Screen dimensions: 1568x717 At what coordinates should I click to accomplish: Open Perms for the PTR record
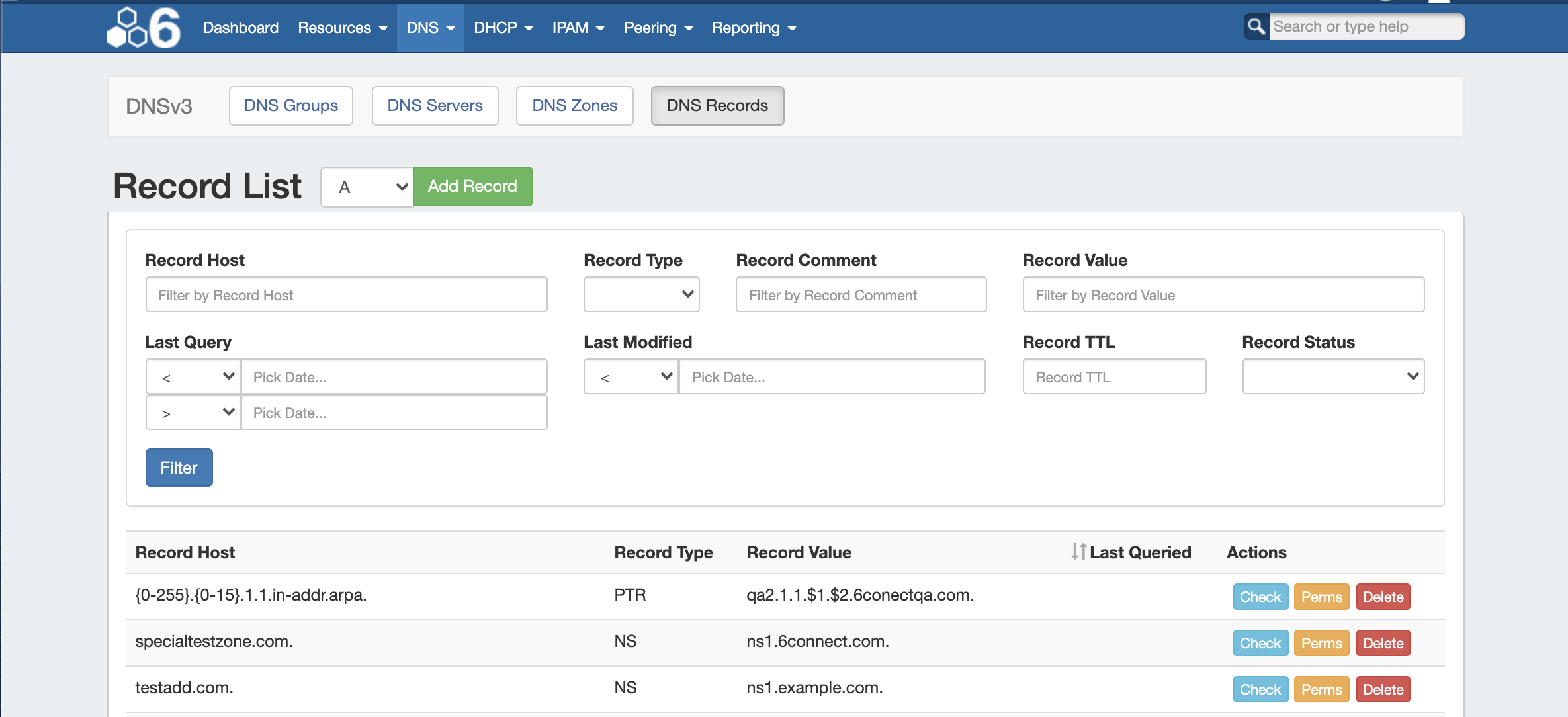(x=1321, y=597)
